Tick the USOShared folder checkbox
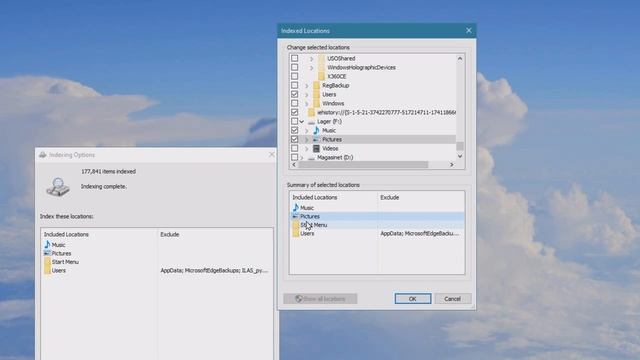 pos(294,58)
